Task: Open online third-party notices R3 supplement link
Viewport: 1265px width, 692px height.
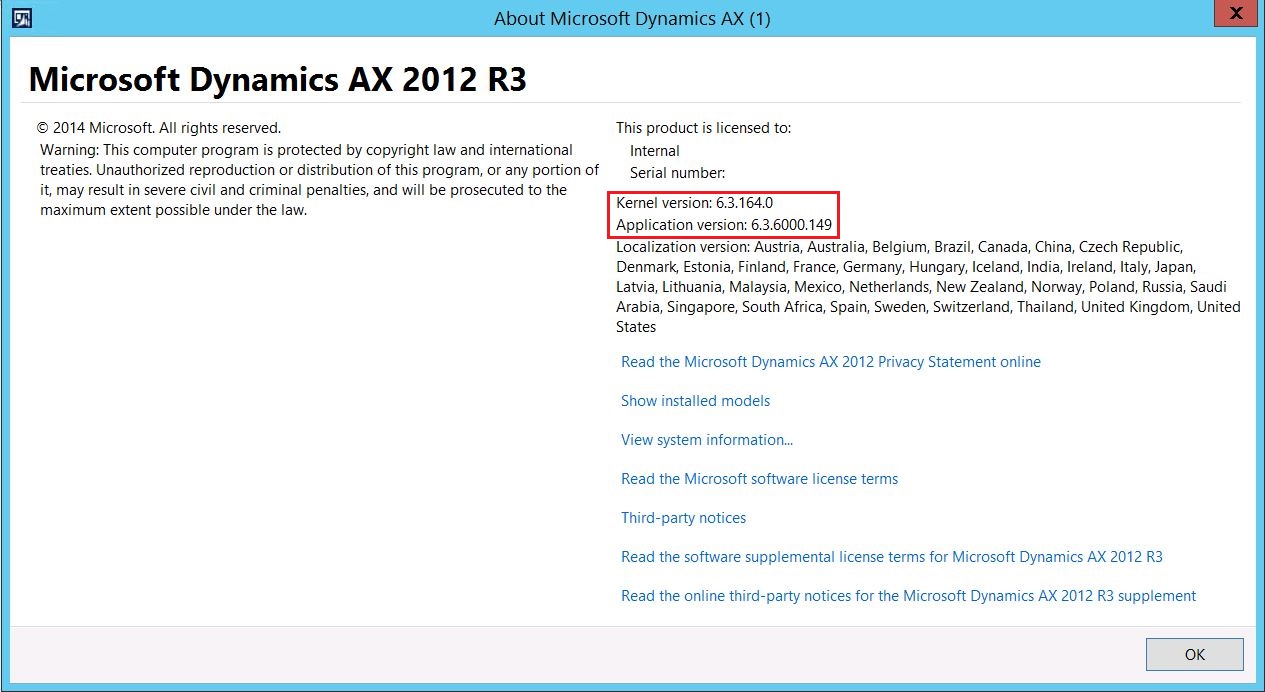Action: pyautogui.click(x=908, y=596)
